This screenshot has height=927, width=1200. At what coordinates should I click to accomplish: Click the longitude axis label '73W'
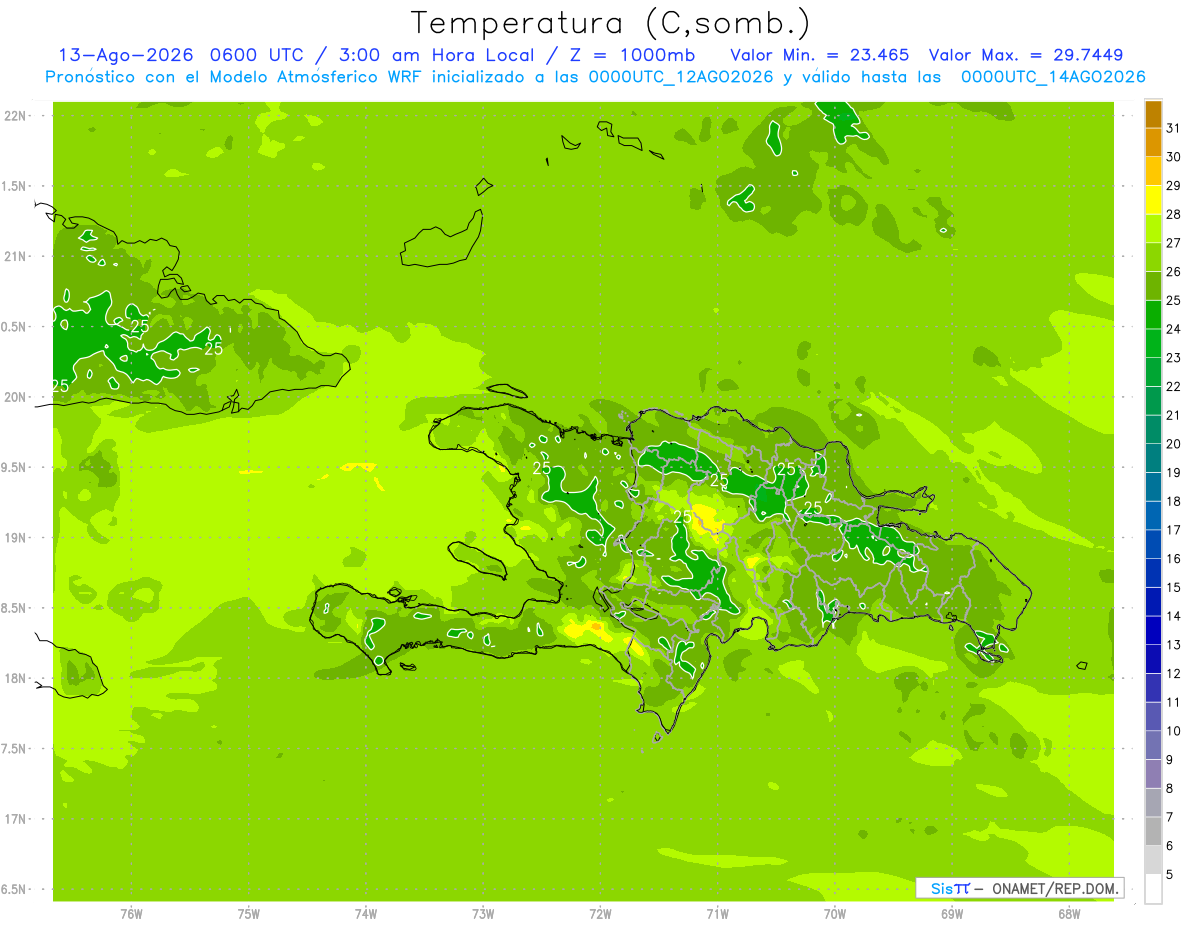tap(483, 914)
